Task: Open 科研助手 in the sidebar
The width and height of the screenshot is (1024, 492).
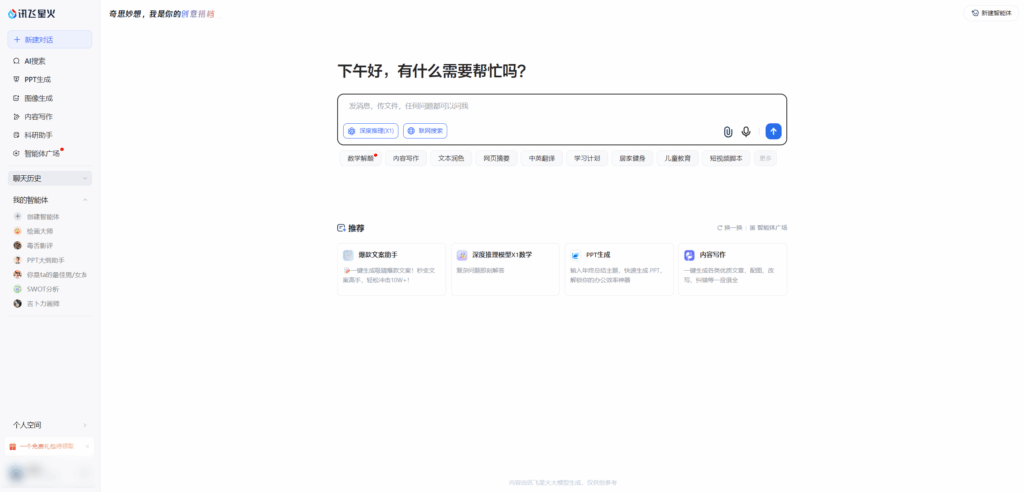Action: coord(38,135)
